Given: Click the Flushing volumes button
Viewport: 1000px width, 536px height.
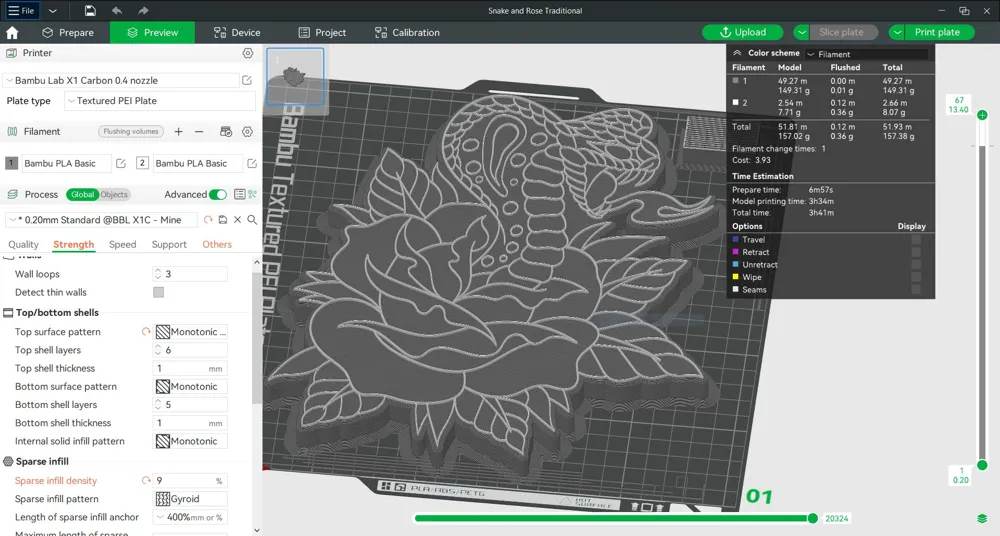Looking at the screenshot, I should [131, 131].
